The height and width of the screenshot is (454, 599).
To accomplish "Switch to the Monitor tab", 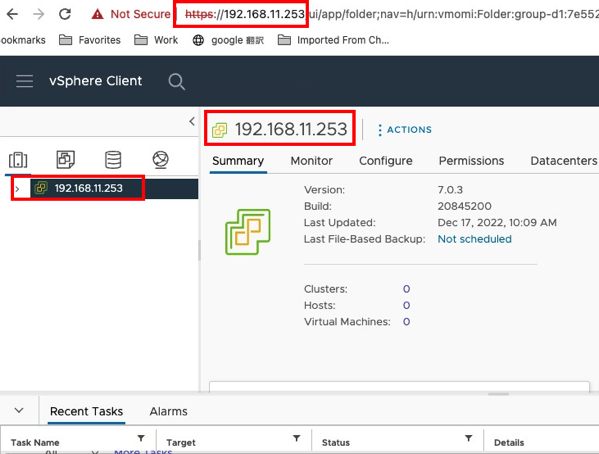I will pyautogui.click(x=311, y=161).
